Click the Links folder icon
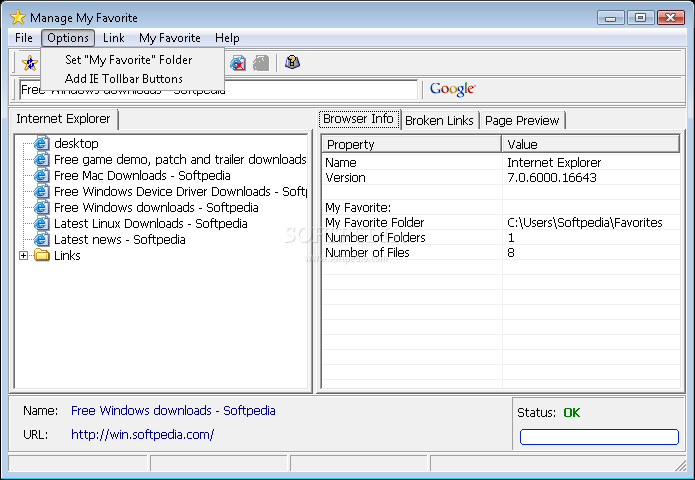Viewport: 695px width, 480px height. point(42,255)
